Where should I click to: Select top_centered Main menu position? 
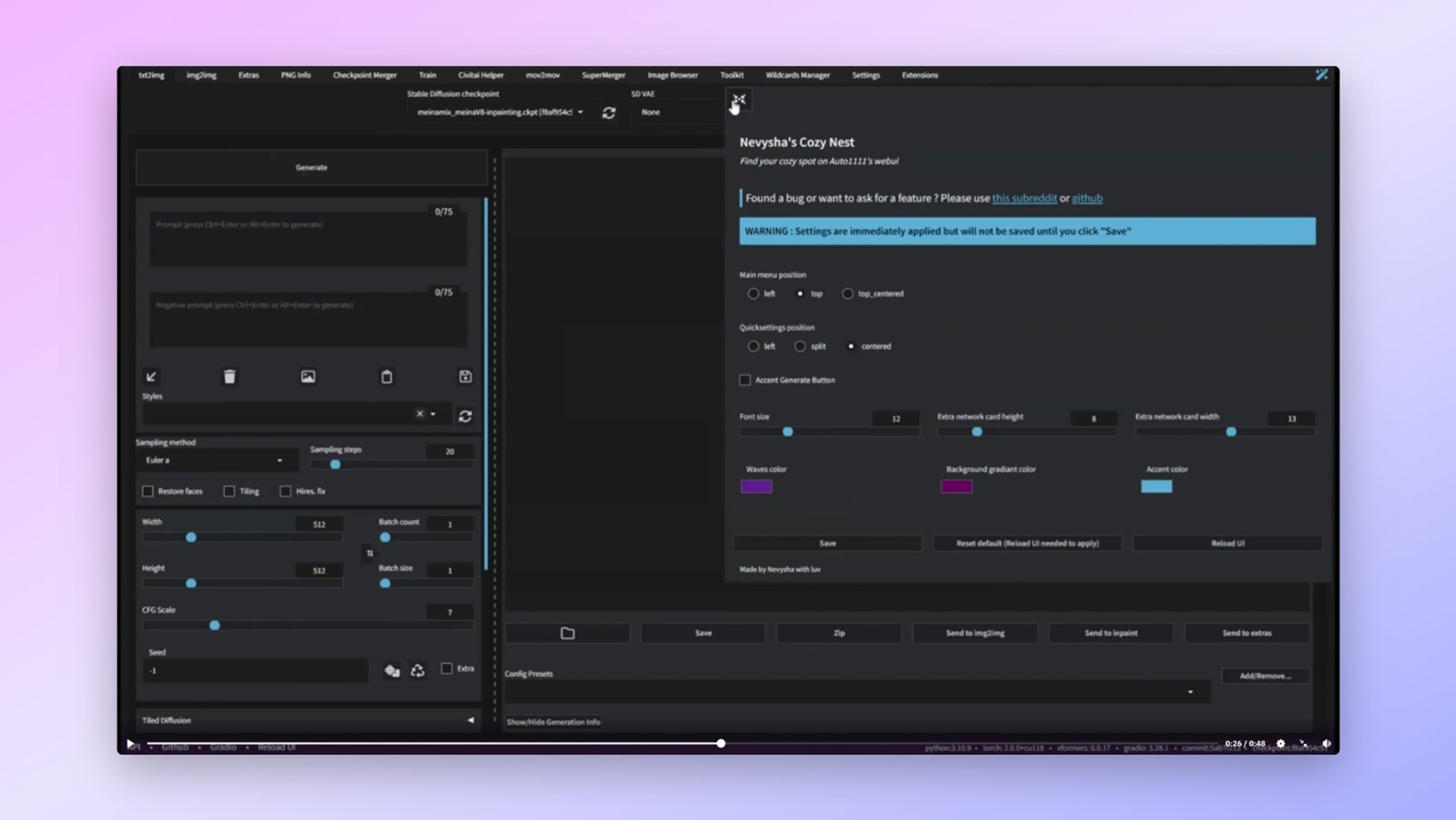pos(847,293)
